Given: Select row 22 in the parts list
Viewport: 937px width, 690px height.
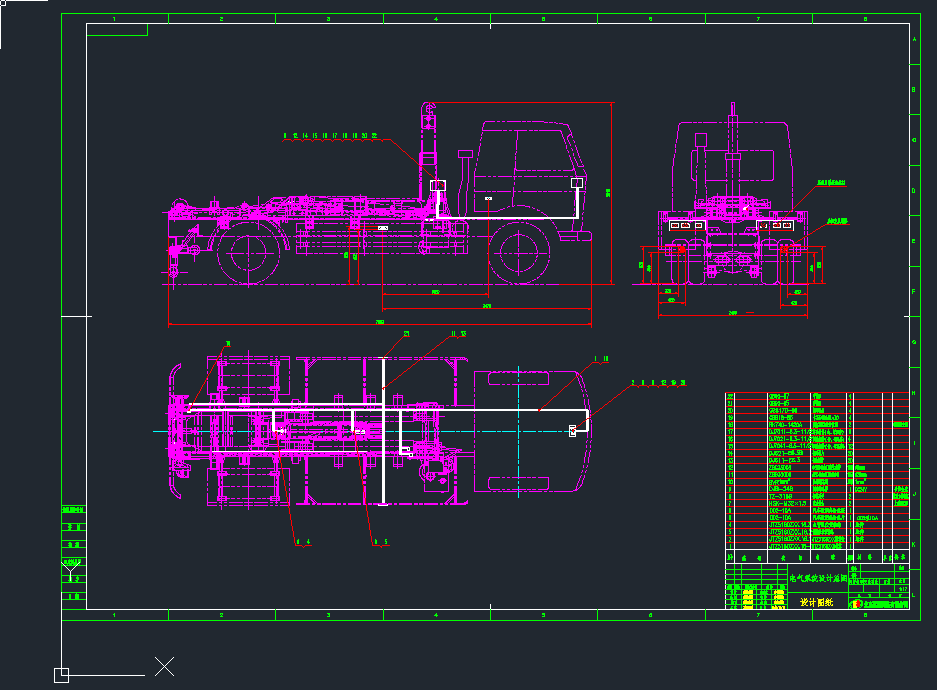Looking at the screenshot, I should [790, 397].
